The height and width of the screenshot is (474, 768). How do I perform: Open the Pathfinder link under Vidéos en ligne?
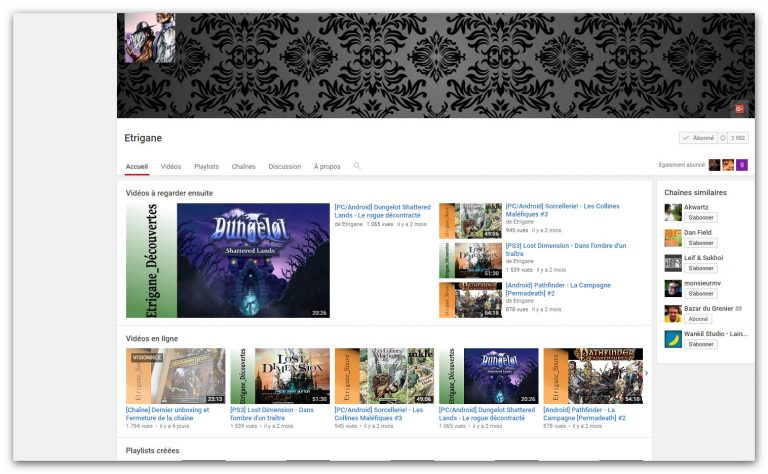[x=584, y=414]
